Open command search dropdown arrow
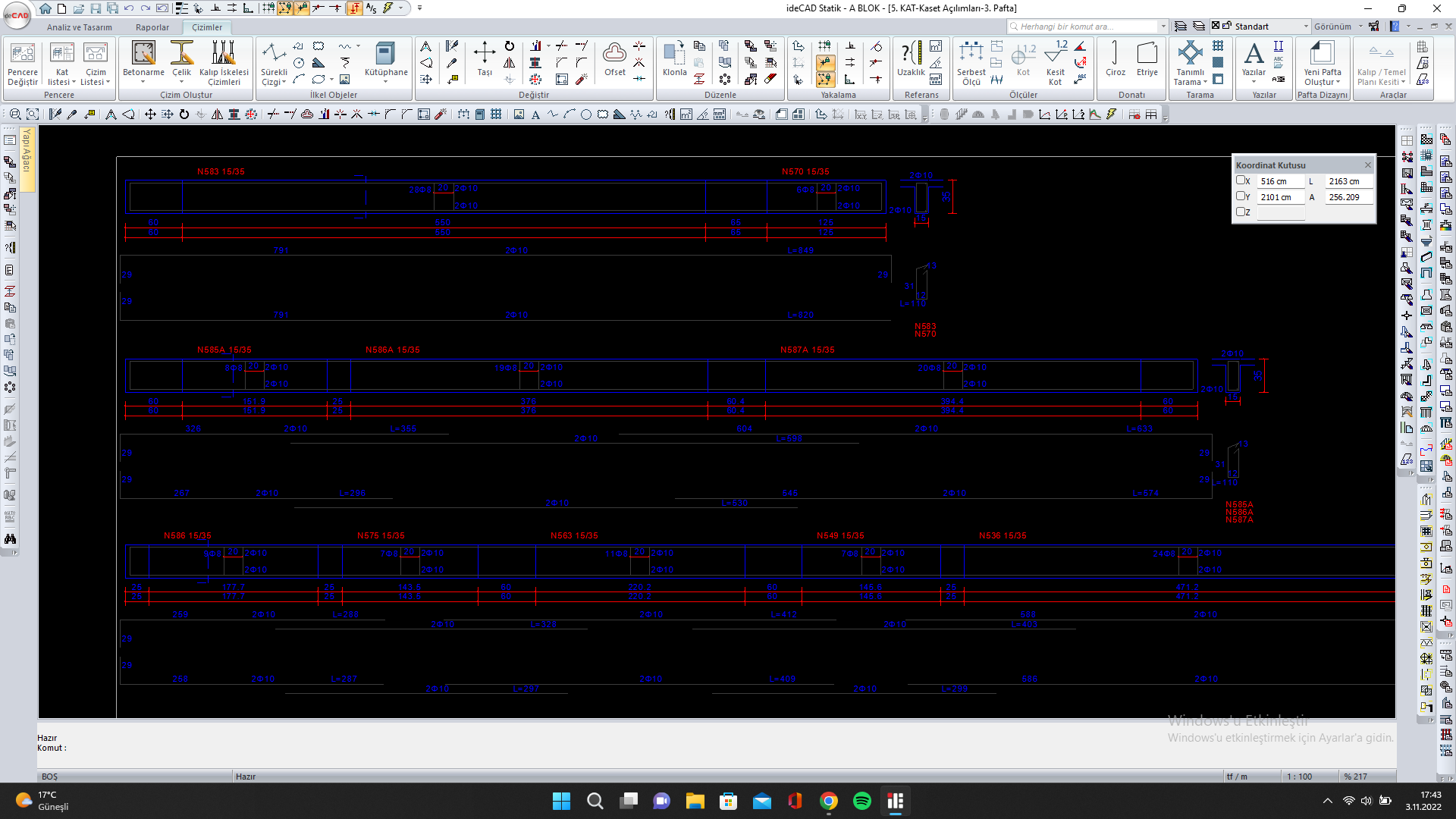 pos(1163,27)
